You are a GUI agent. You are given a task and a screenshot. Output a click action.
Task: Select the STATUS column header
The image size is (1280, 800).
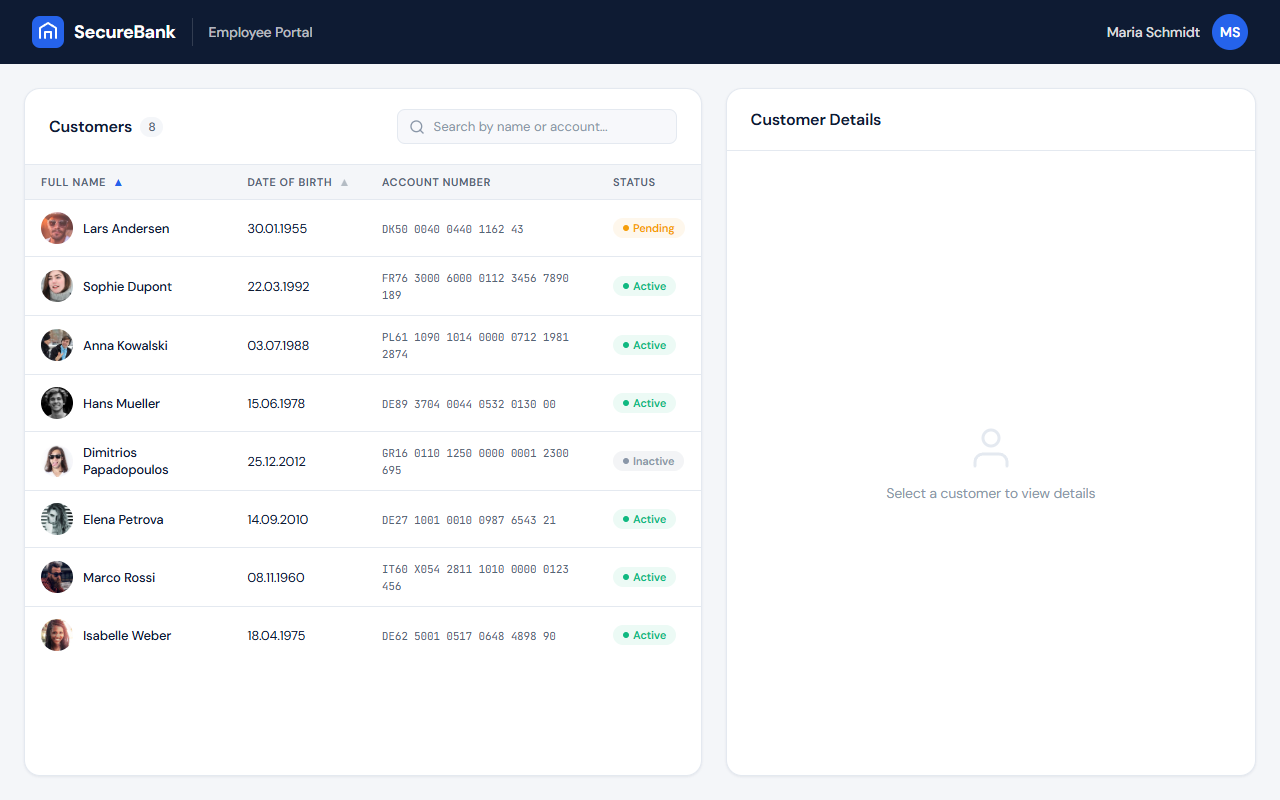coord(634,182)
